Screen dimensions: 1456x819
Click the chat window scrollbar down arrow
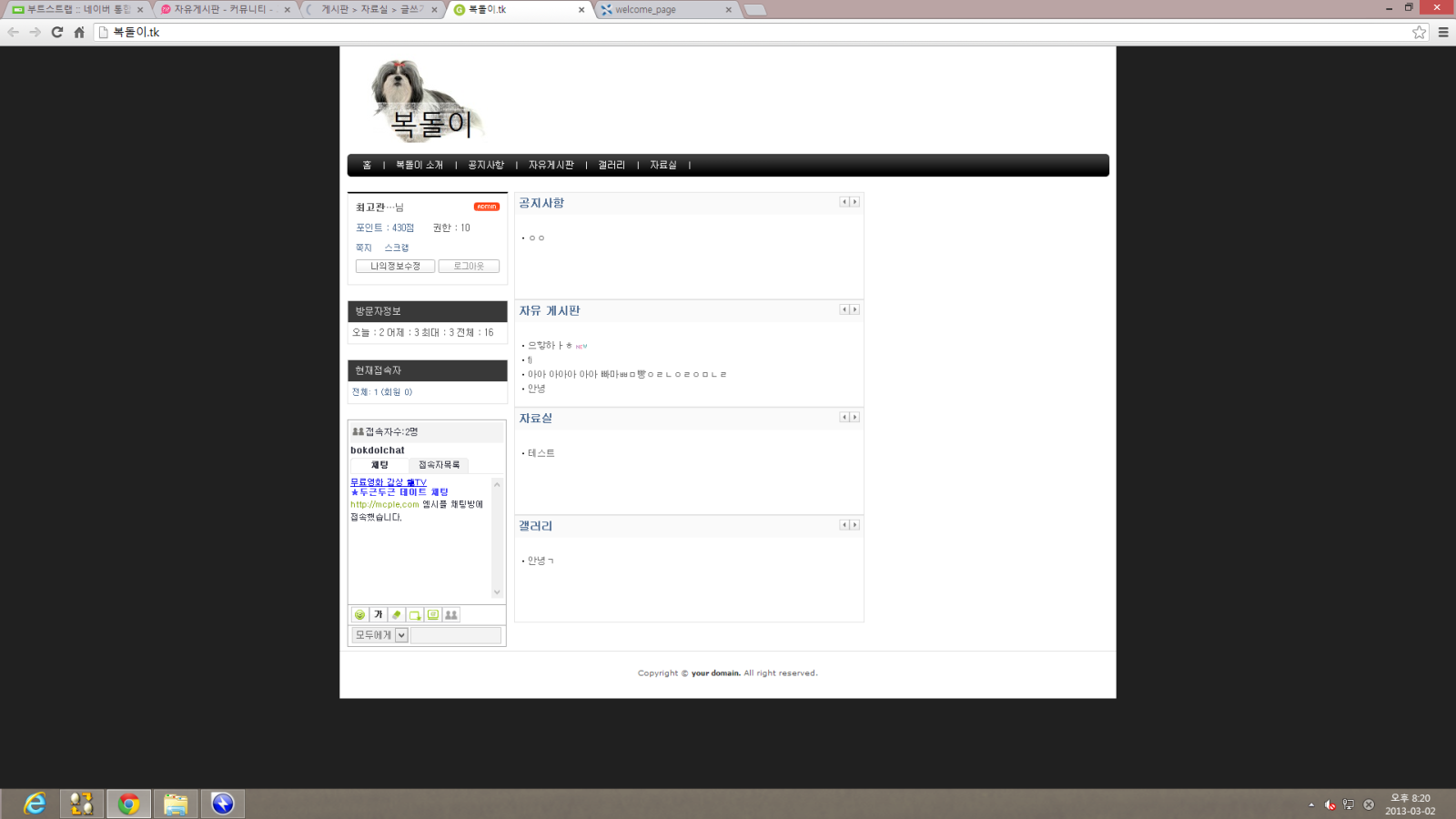(x=497, y=592)
